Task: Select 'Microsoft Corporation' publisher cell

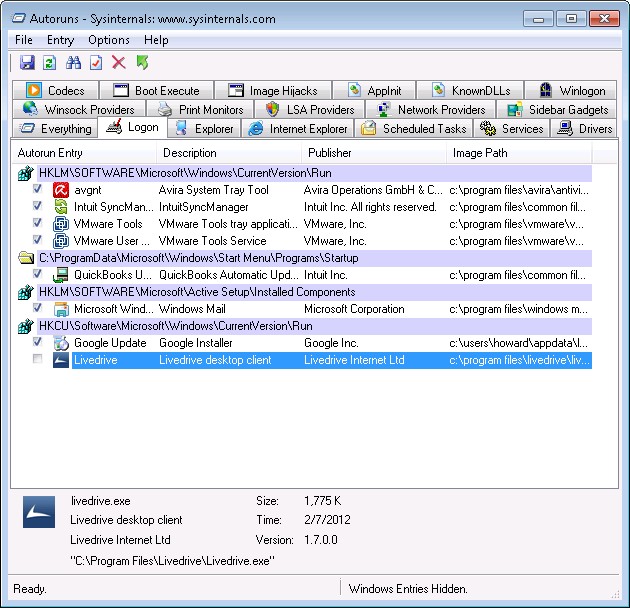Action: [354, 309]
